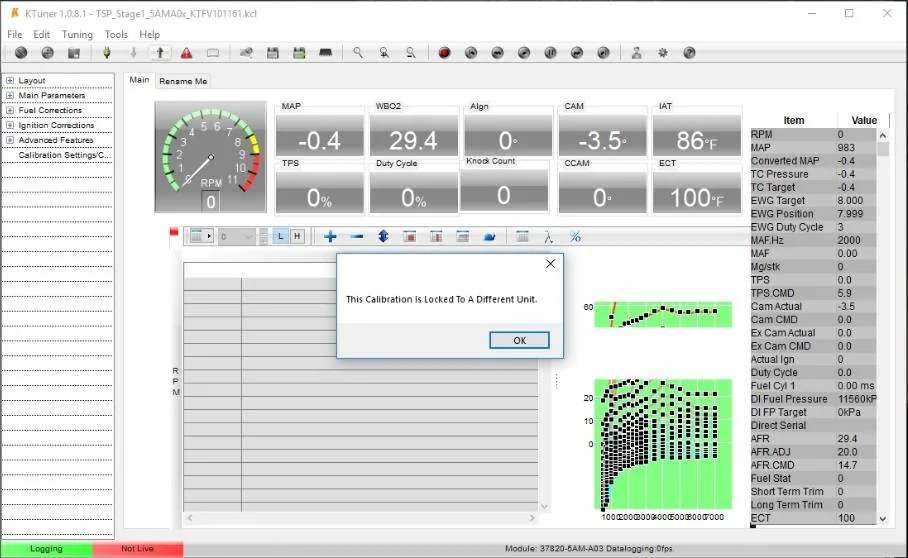Screen dimensions: 908x558
Task: Click the magnifier zoom-in icon
Action: click(x=384, y=53)
